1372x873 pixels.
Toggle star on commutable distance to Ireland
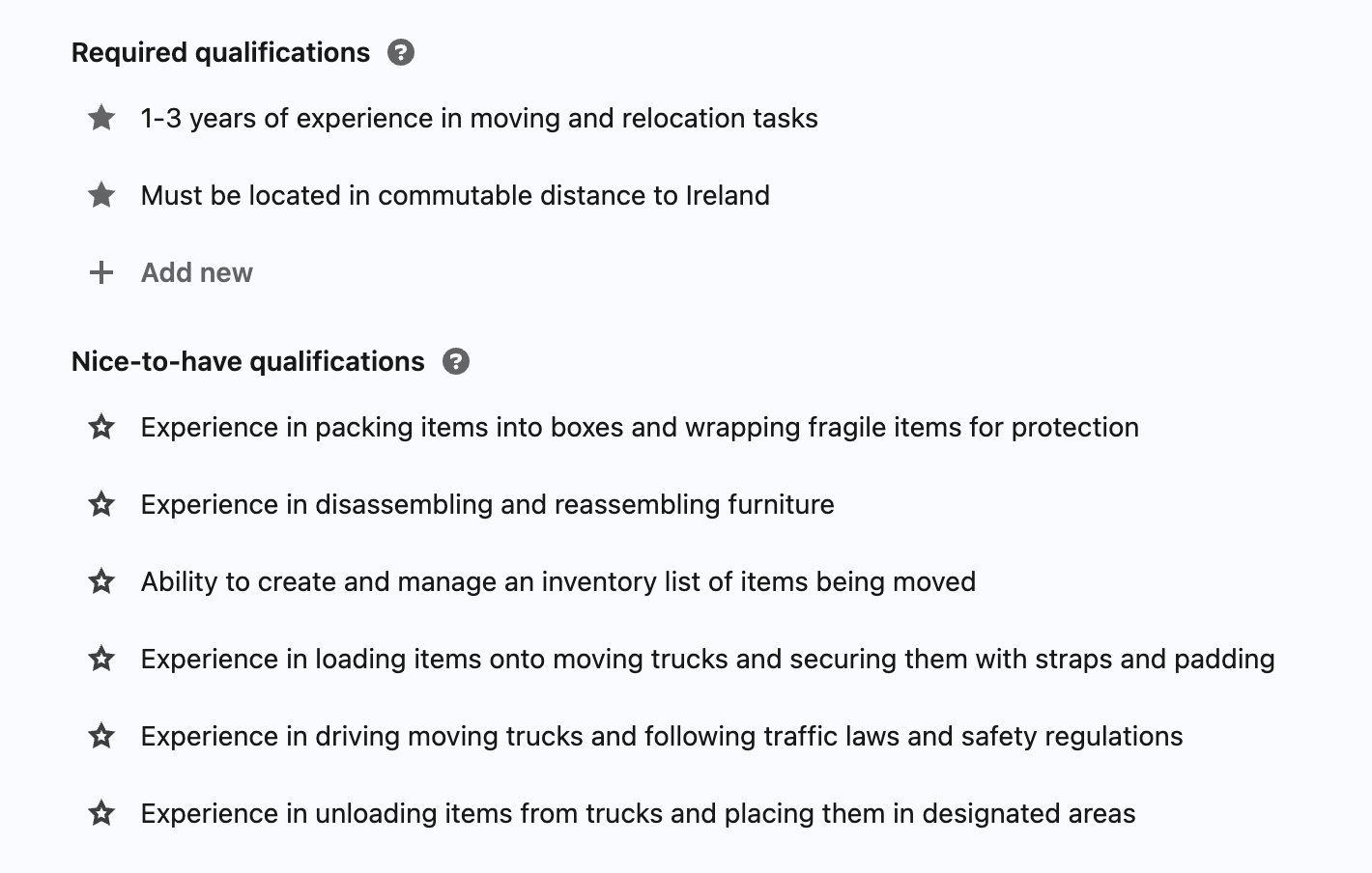coord(101,195)
